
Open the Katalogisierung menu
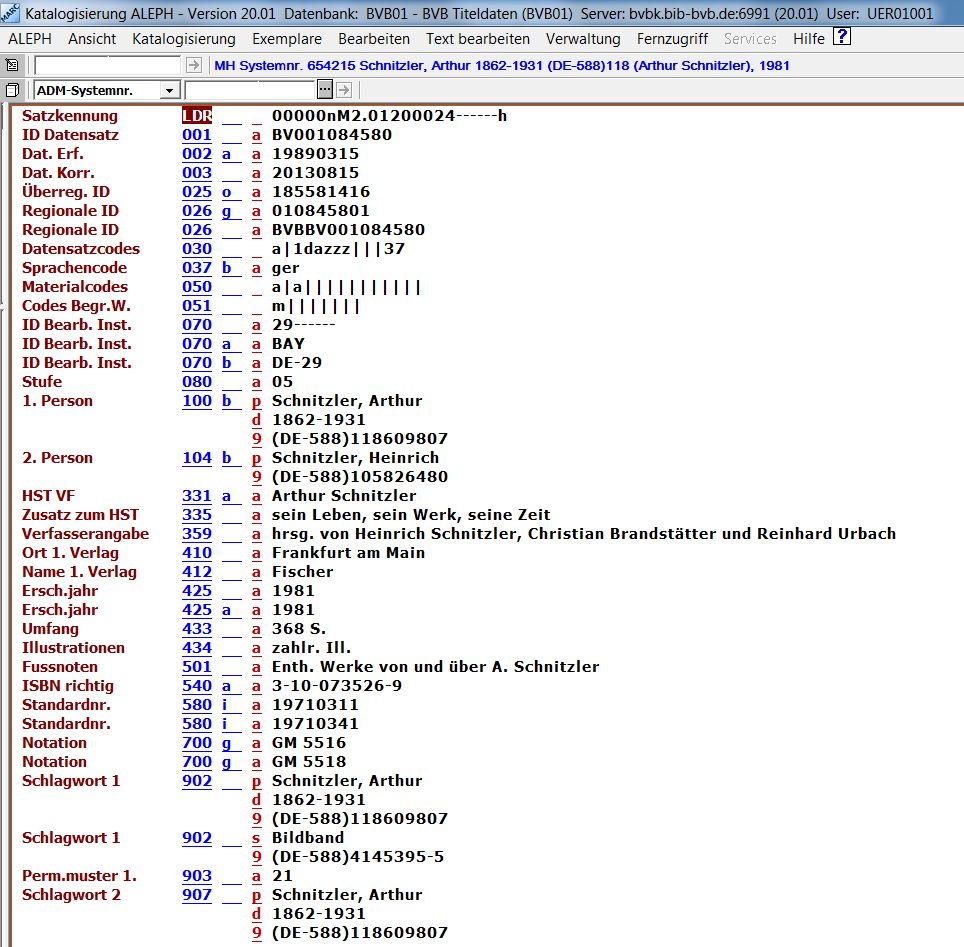(x=184, y=39)
